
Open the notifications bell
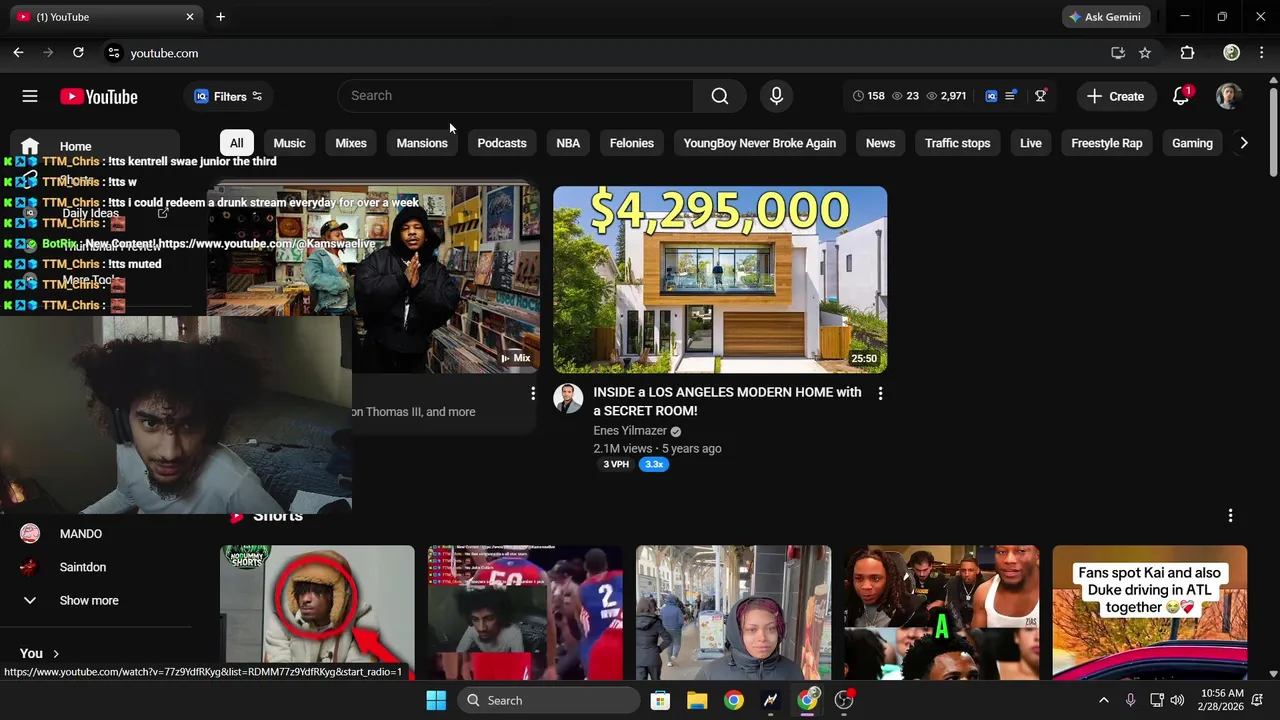click(1181, 96)
